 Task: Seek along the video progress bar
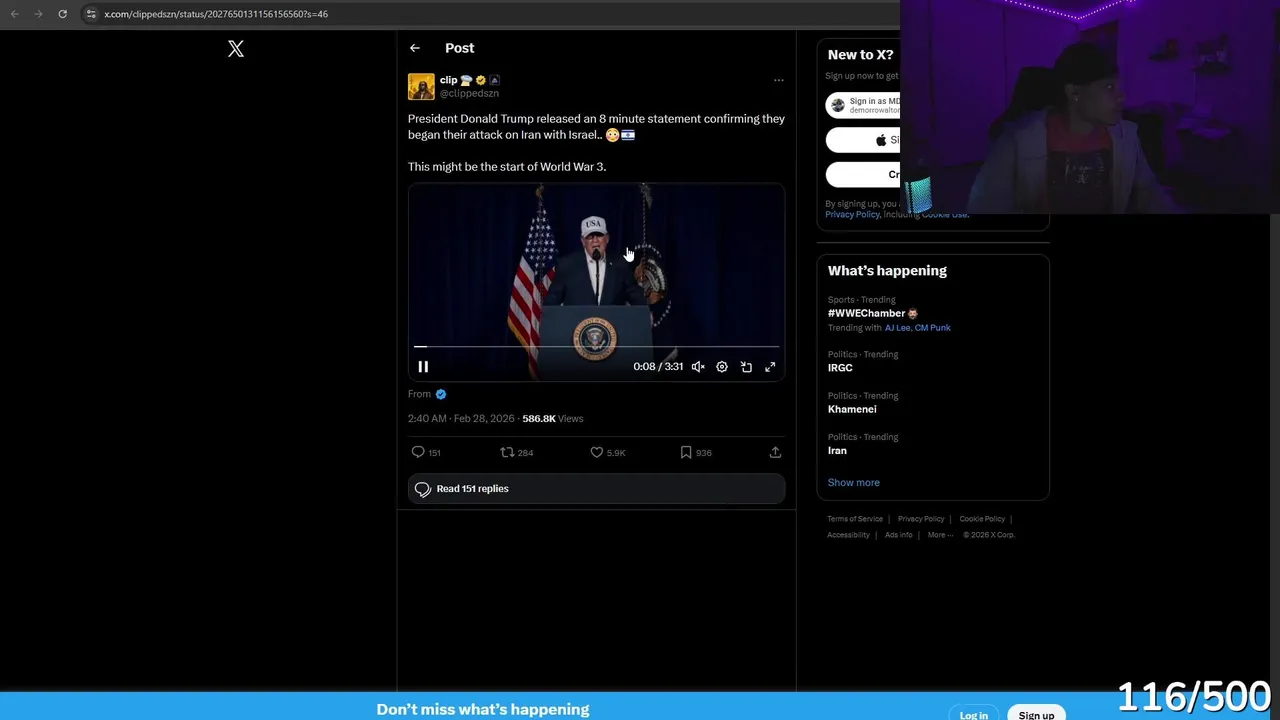click(596, 347)
